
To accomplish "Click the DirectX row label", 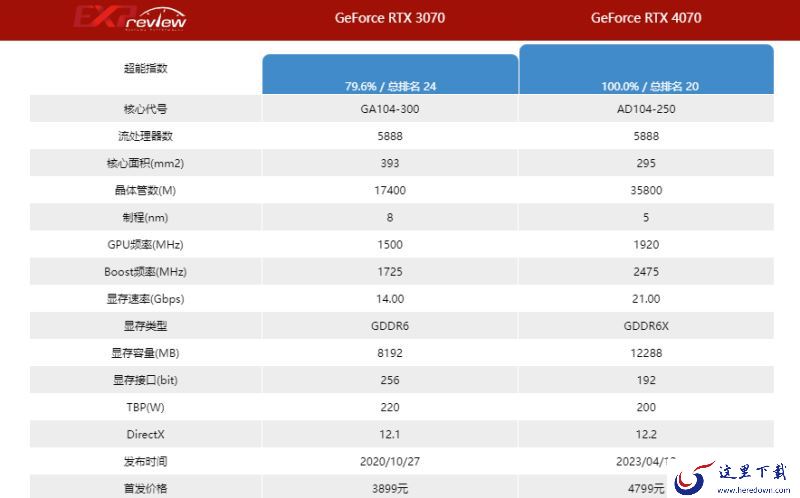I will tap(145, 434).
